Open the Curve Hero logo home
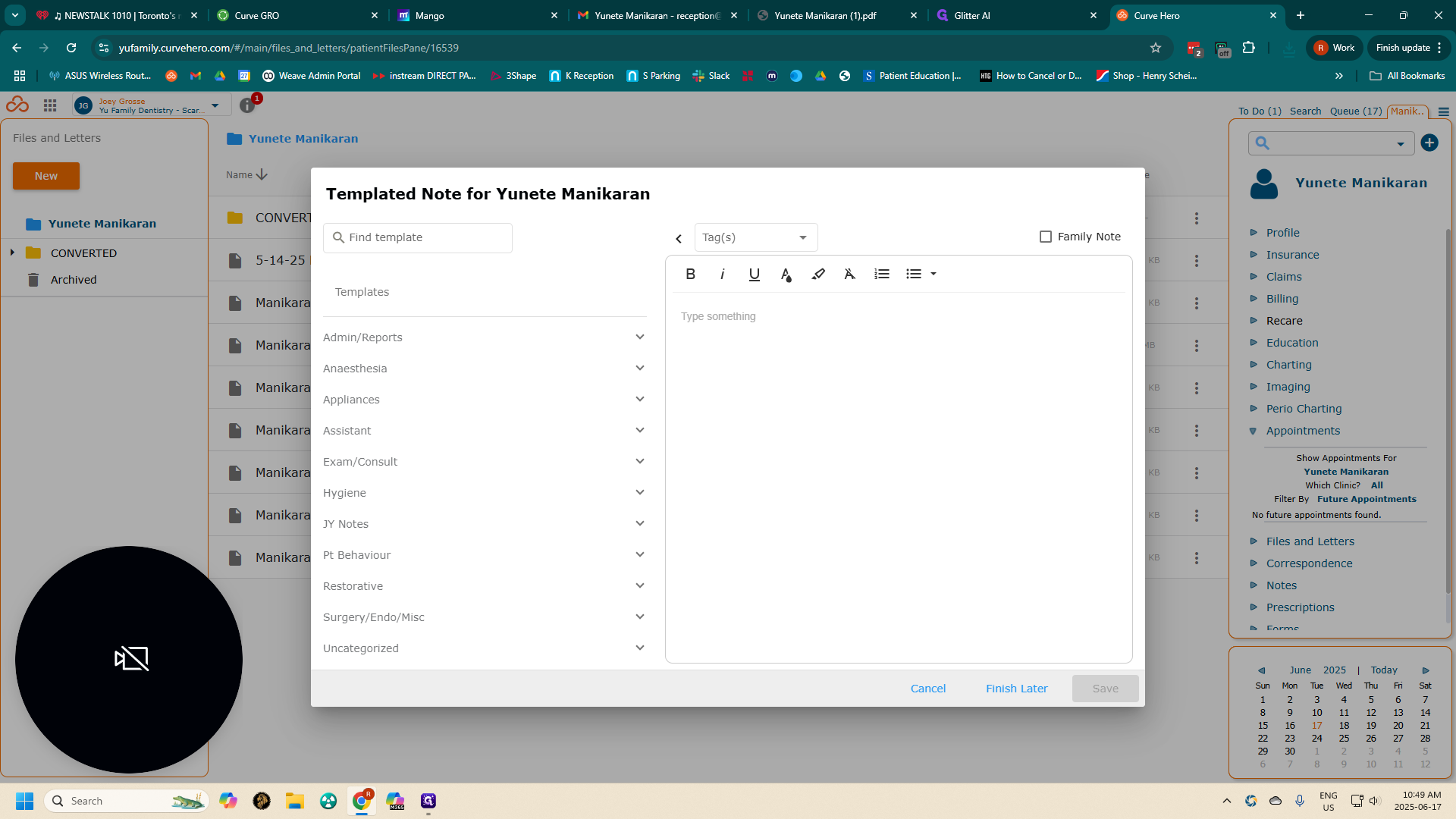 click(17, 105)
